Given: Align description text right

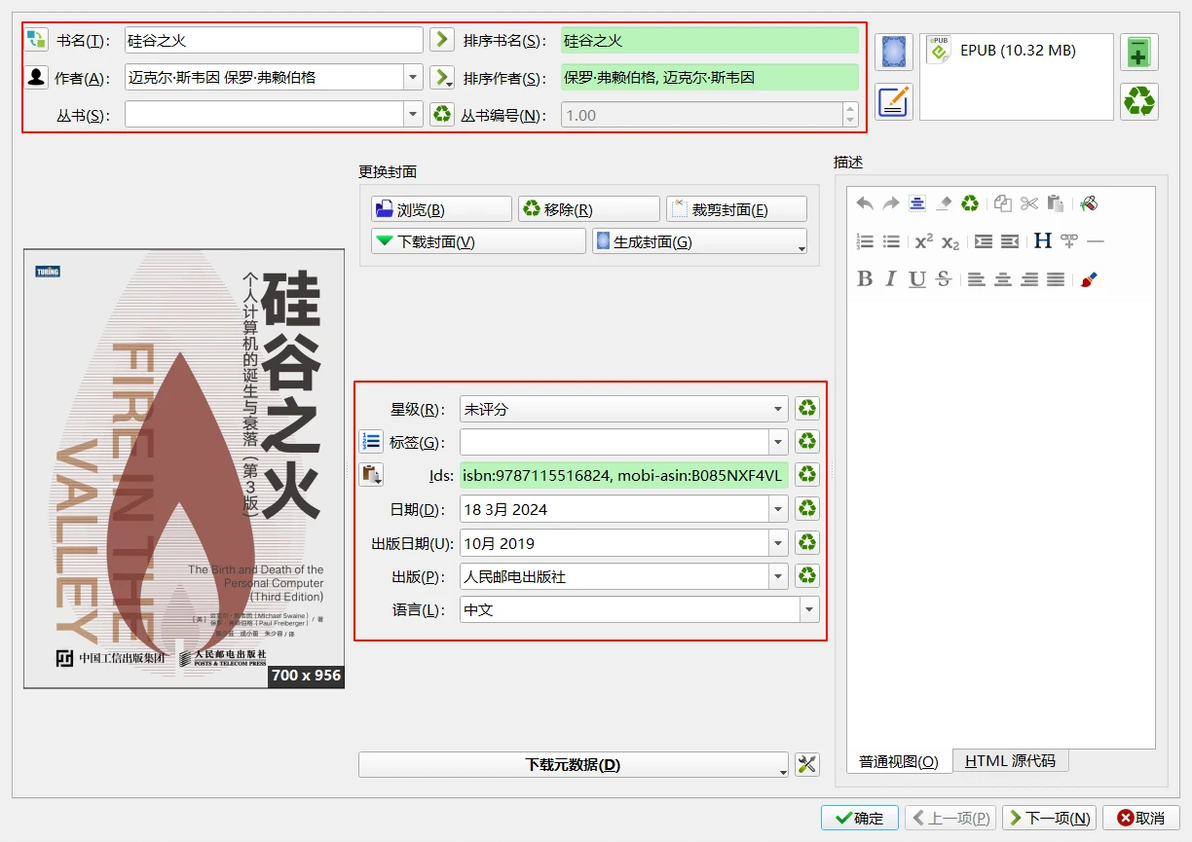Looking at the screenshot, I should [x=1029, y=280].
